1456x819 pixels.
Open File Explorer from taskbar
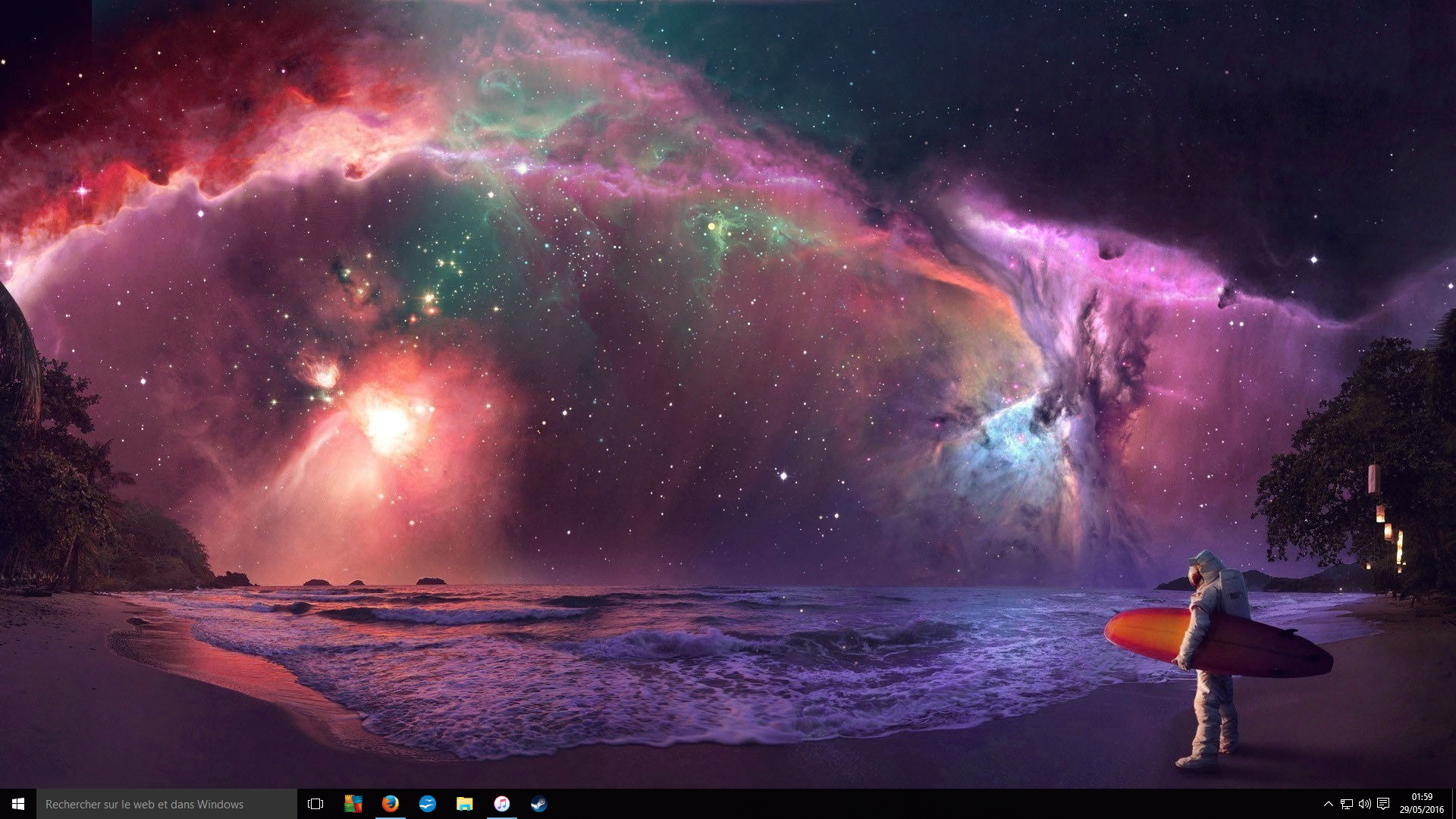[464, 804]
